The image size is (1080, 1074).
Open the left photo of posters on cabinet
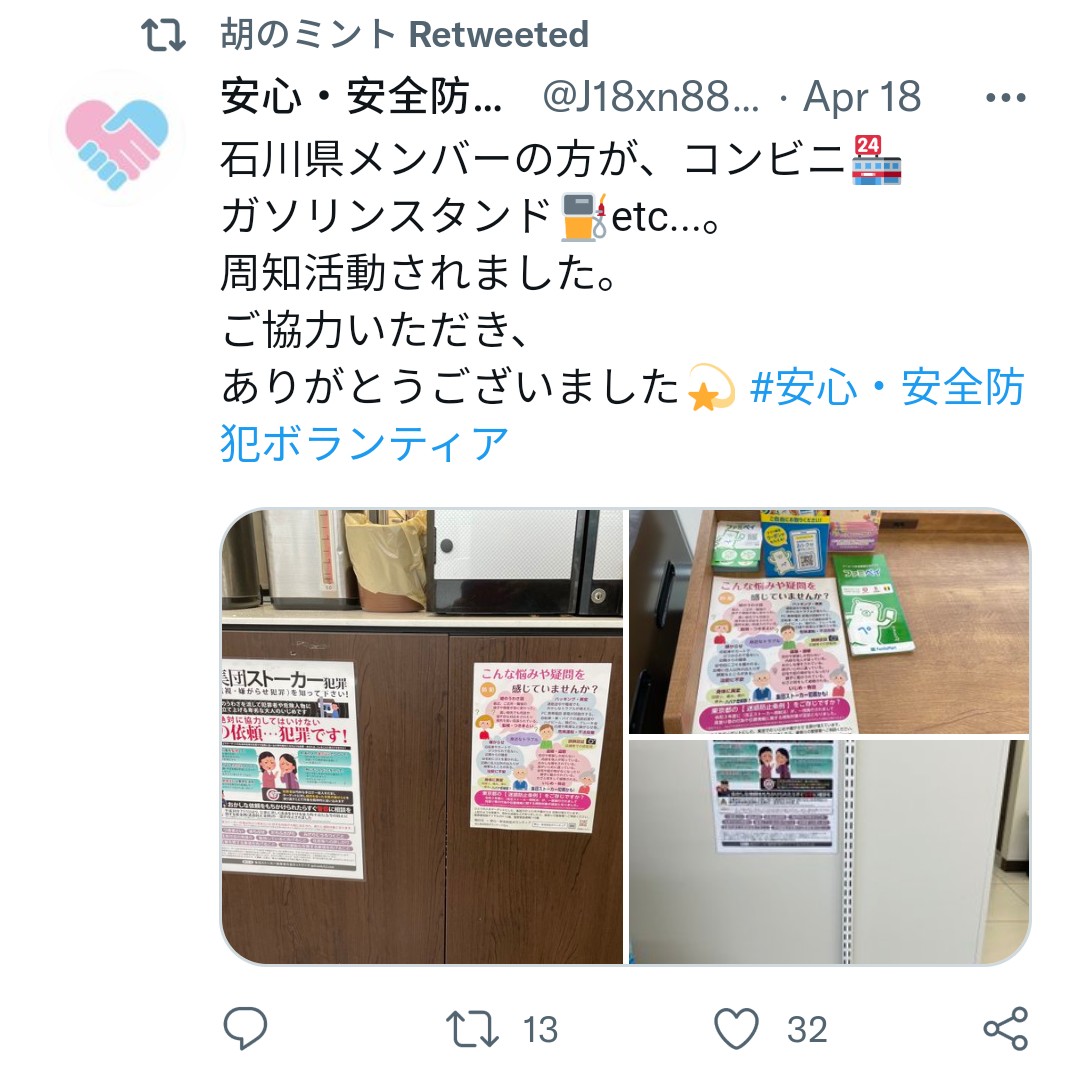pos(422,736)
